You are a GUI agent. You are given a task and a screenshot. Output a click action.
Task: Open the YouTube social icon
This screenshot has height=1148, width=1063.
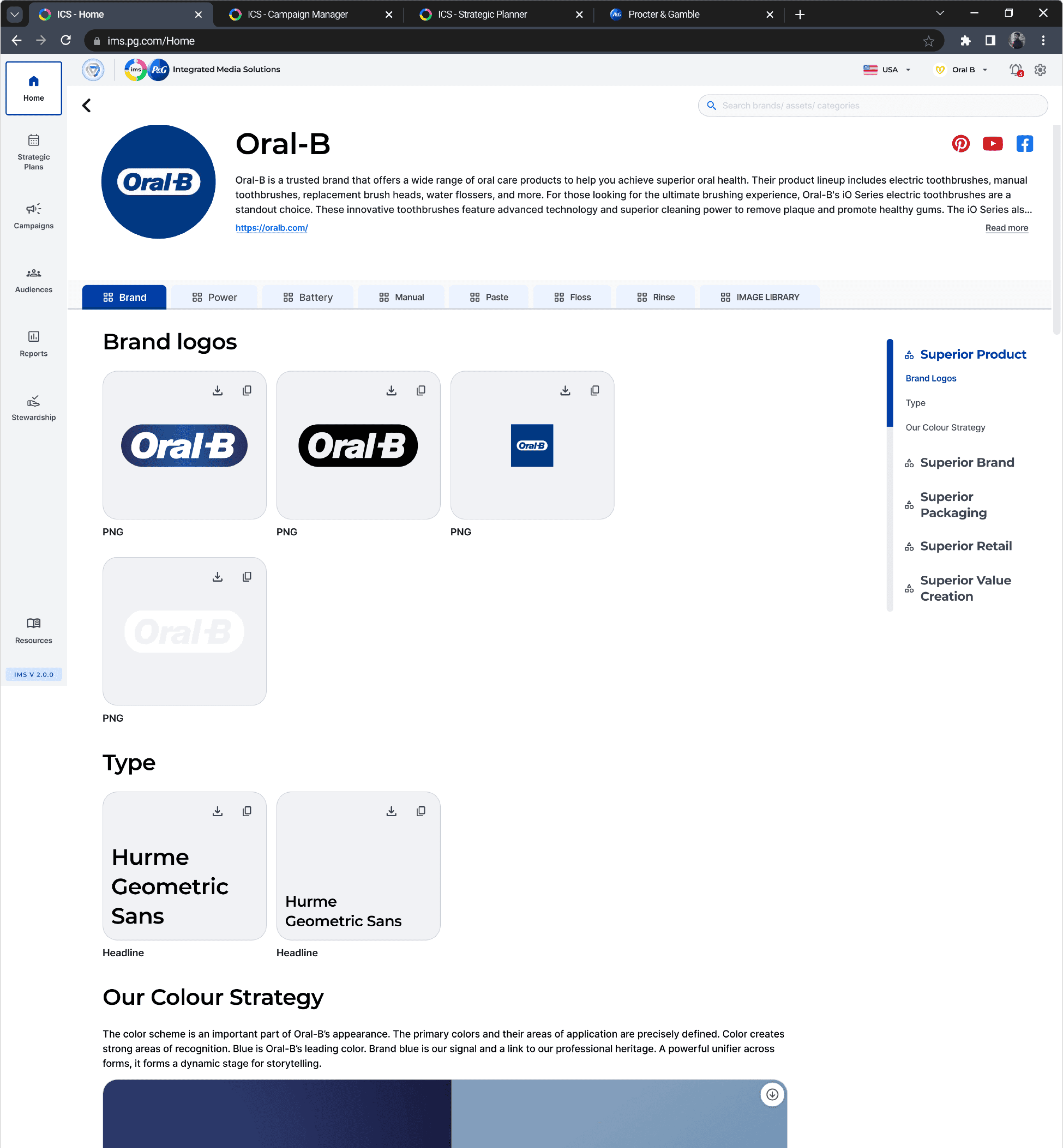992,144
